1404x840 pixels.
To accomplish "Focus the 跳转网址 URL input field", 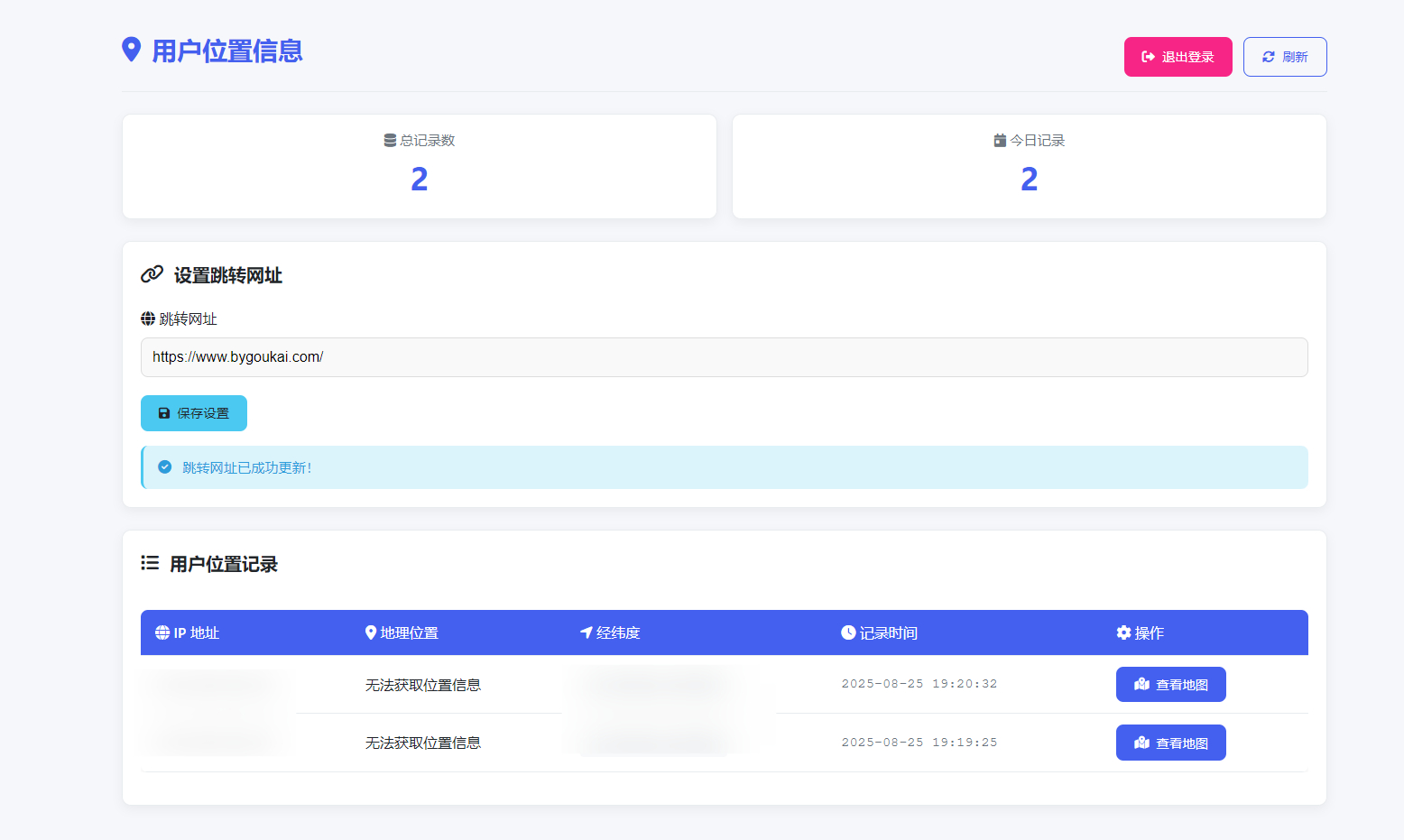I will point(724,357).
